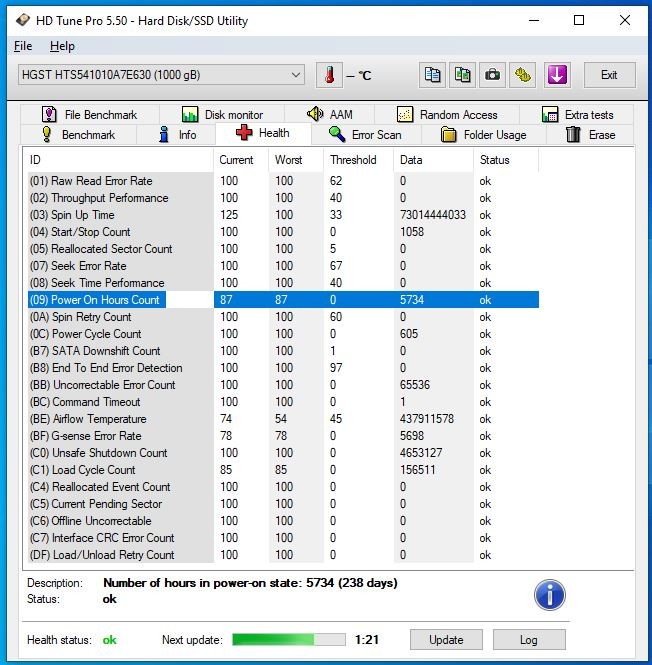Switch to the Error Scan tab

[366, 135]
